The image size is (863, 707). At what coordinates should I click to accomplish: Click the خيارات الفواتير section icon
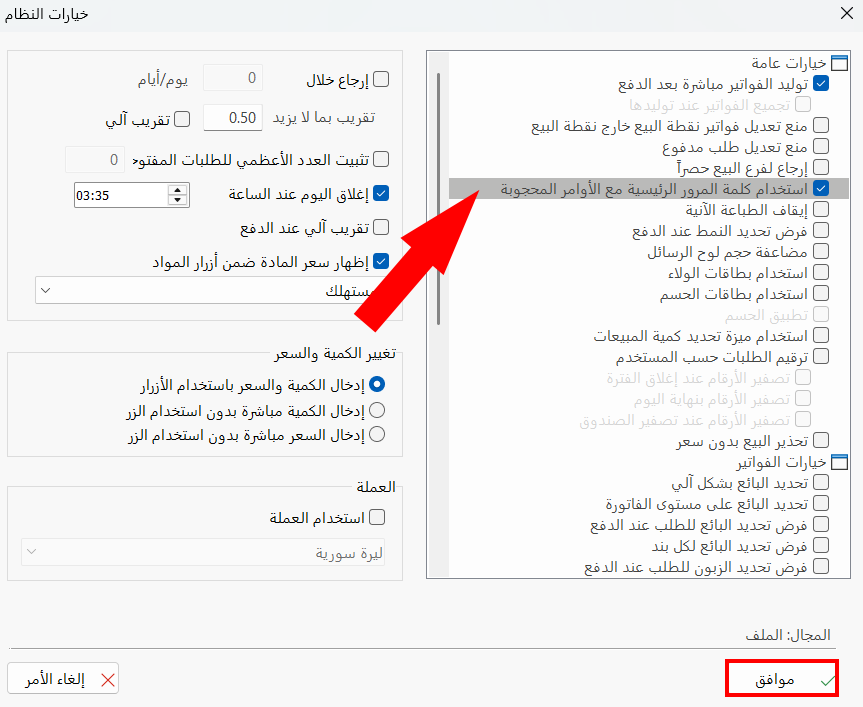[x=838, y=461]
